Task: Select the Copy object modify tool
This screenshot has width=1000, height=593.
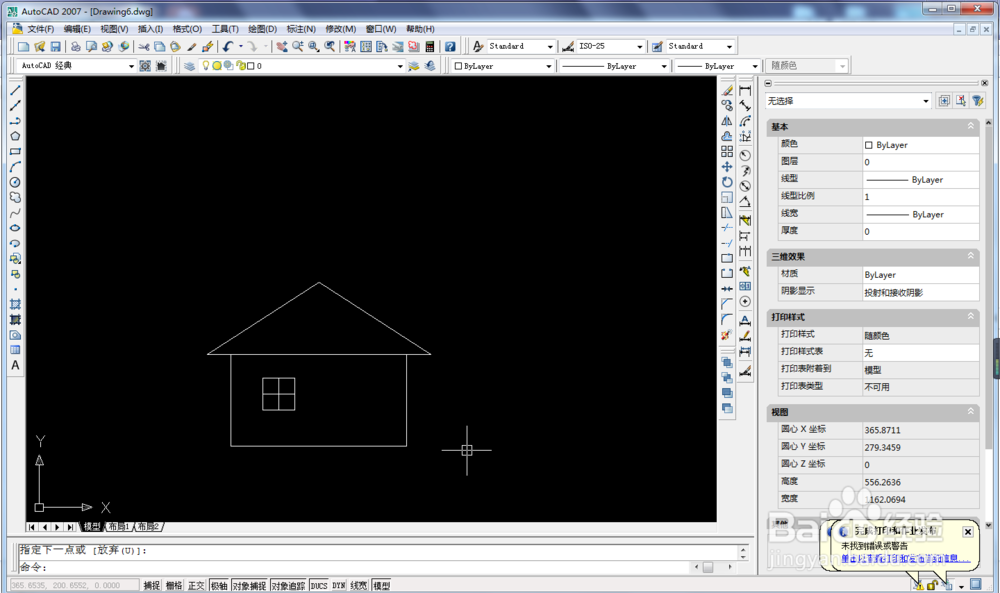Action: point(727,106)
